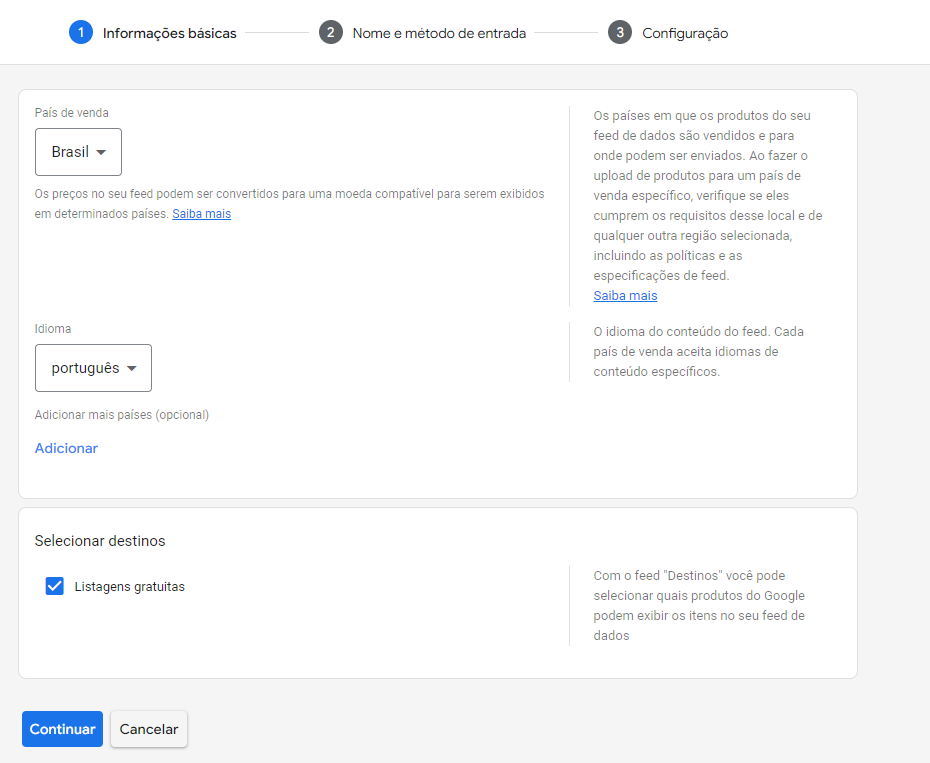Open Saiba mais link under price note

coord(202,214)
